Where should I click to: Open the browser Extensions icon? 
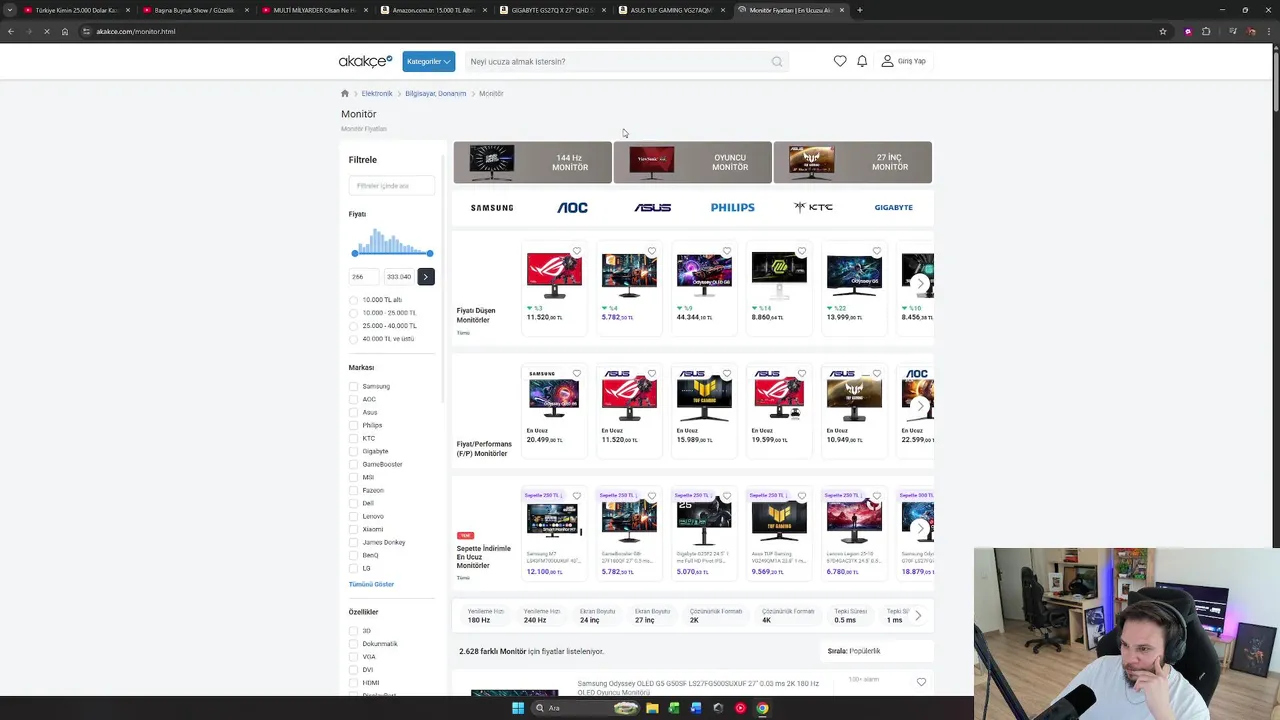1206,31
